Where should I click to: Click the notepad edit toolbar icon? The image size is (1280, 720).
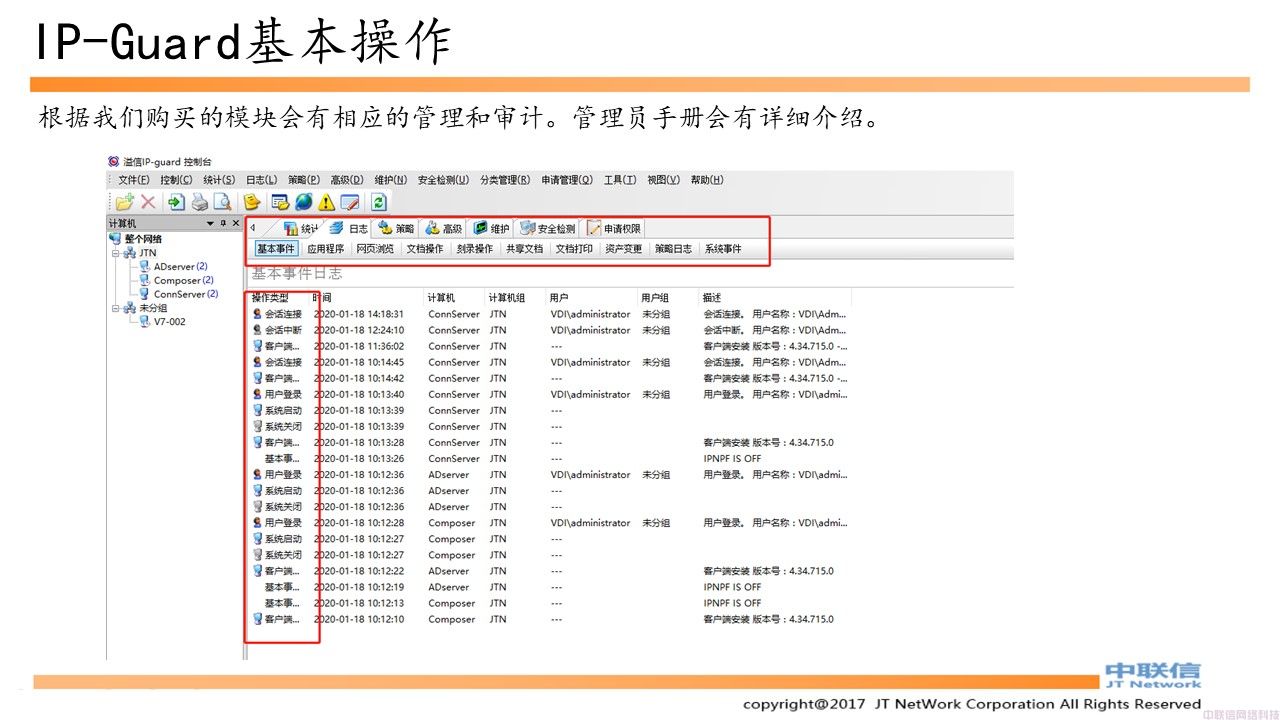[349, 202]
